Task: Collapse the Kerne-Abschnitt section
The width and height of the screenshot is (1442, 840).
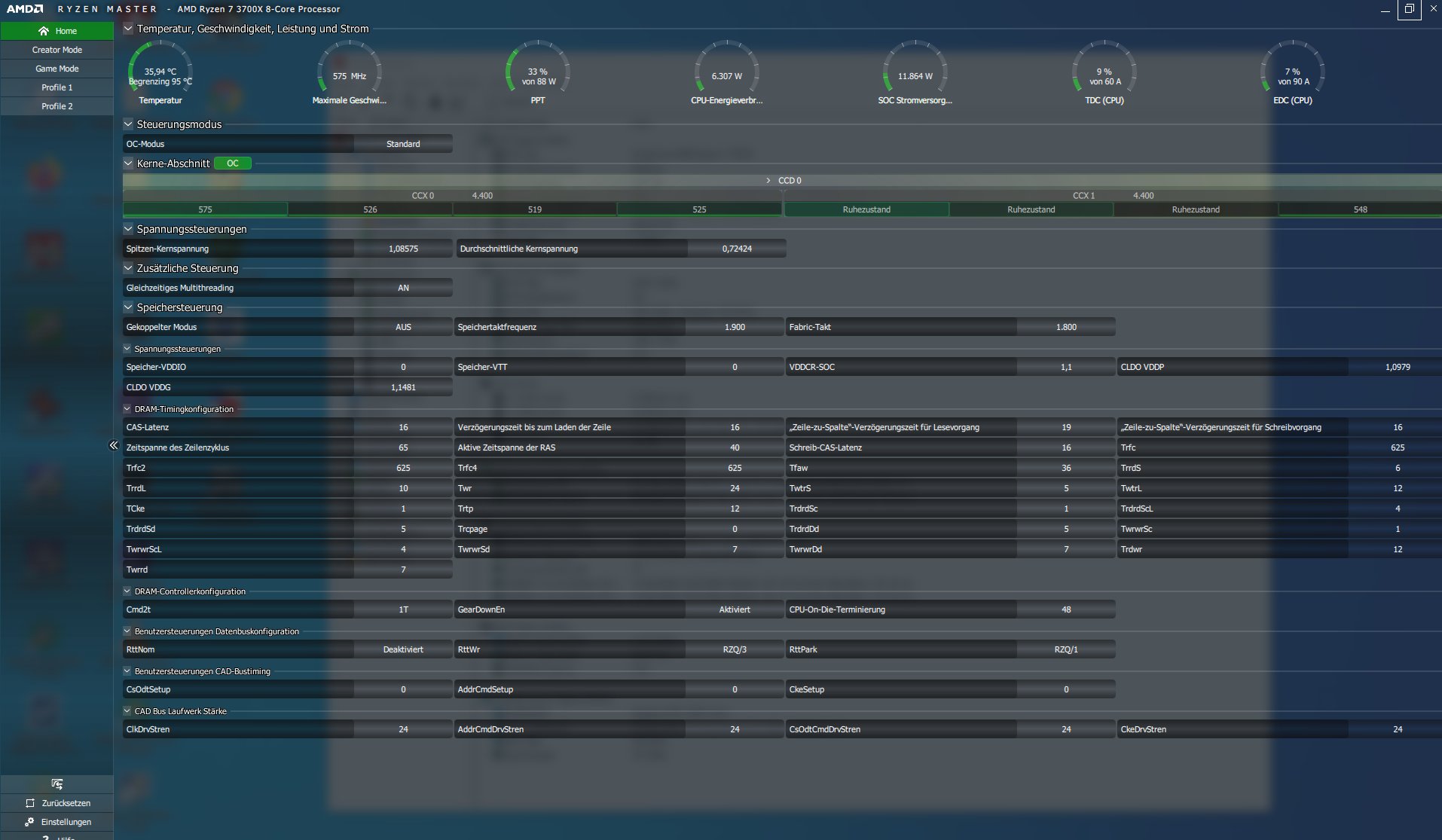Action: tap(128, 163)
